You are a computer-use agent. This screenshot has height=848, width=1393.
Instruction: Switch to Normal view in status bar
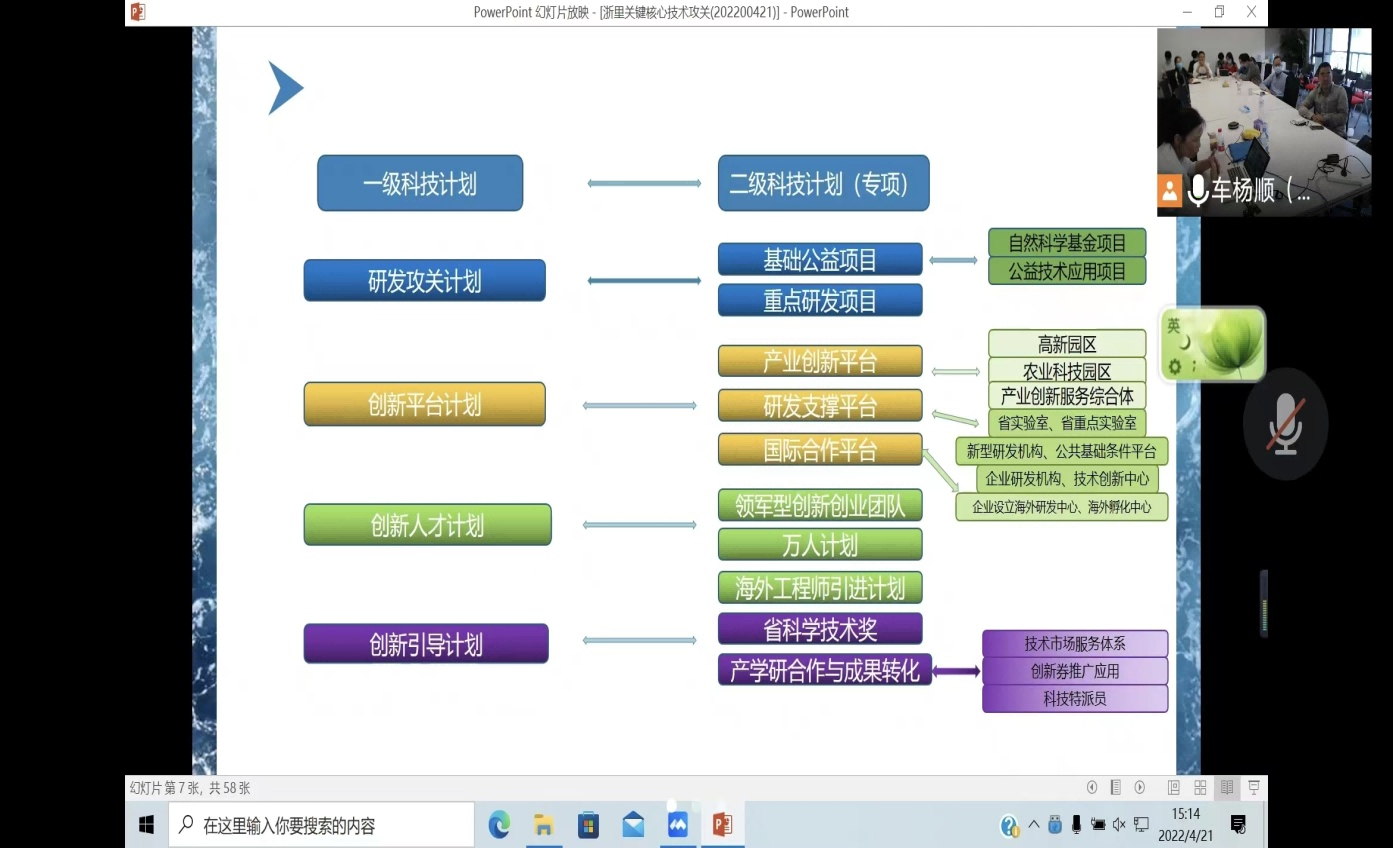tap(1174, 788)
